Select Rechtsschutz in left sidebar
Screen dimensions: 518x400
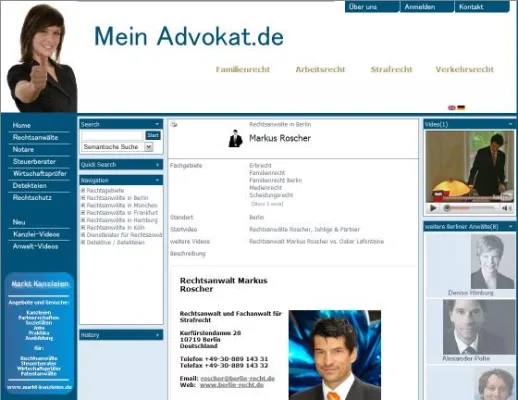click(x=32, y=197)
